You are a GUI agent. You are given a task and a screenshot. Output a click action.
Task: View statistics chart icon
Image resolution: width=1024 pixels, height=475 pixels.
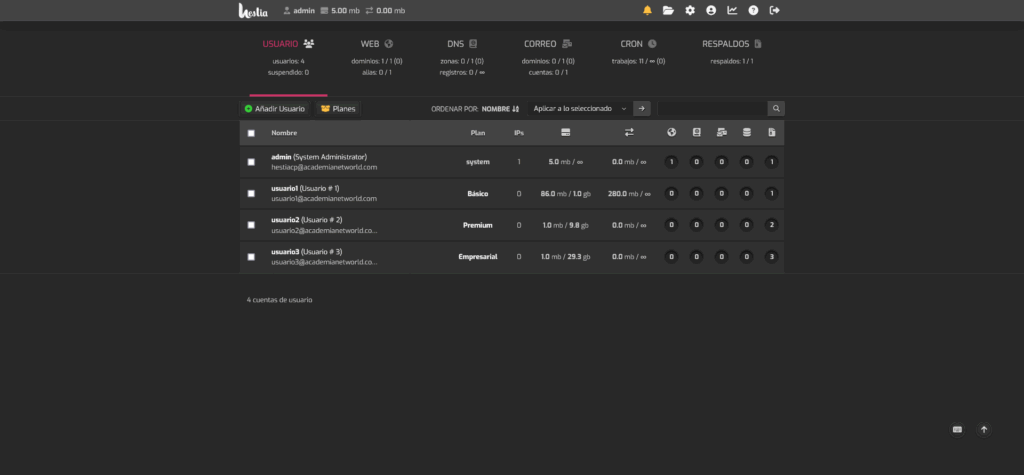tap(732, 10)
